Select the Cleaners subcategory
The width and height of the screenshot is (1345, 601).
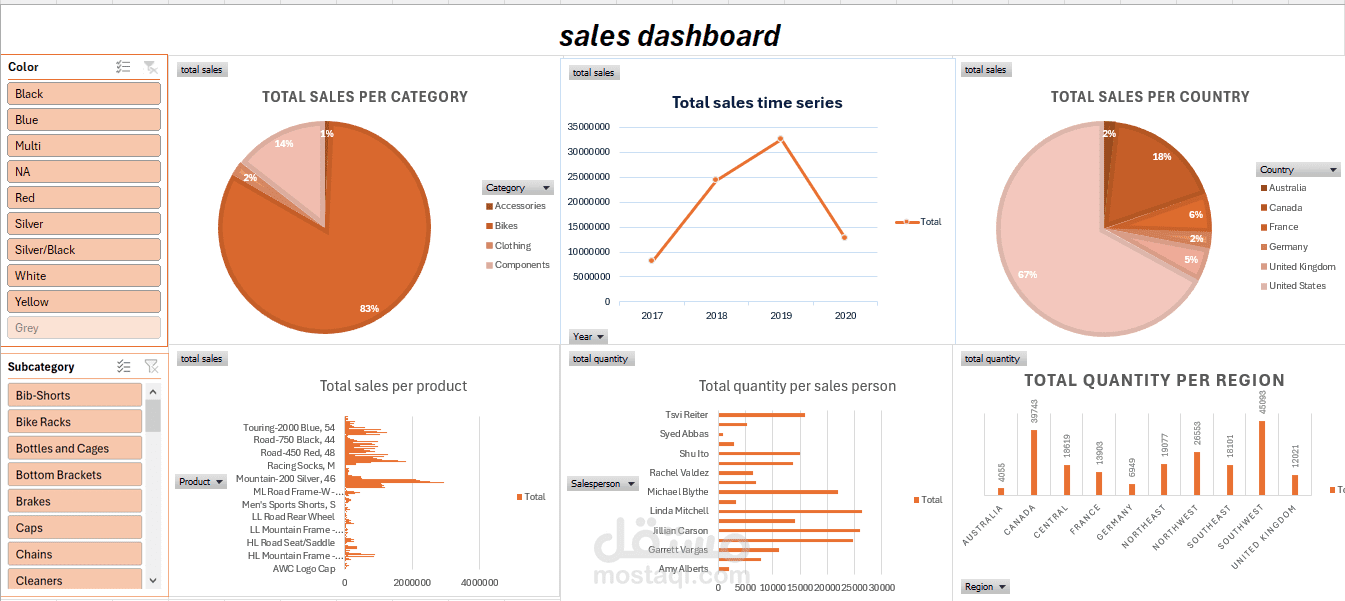[75, 580]
